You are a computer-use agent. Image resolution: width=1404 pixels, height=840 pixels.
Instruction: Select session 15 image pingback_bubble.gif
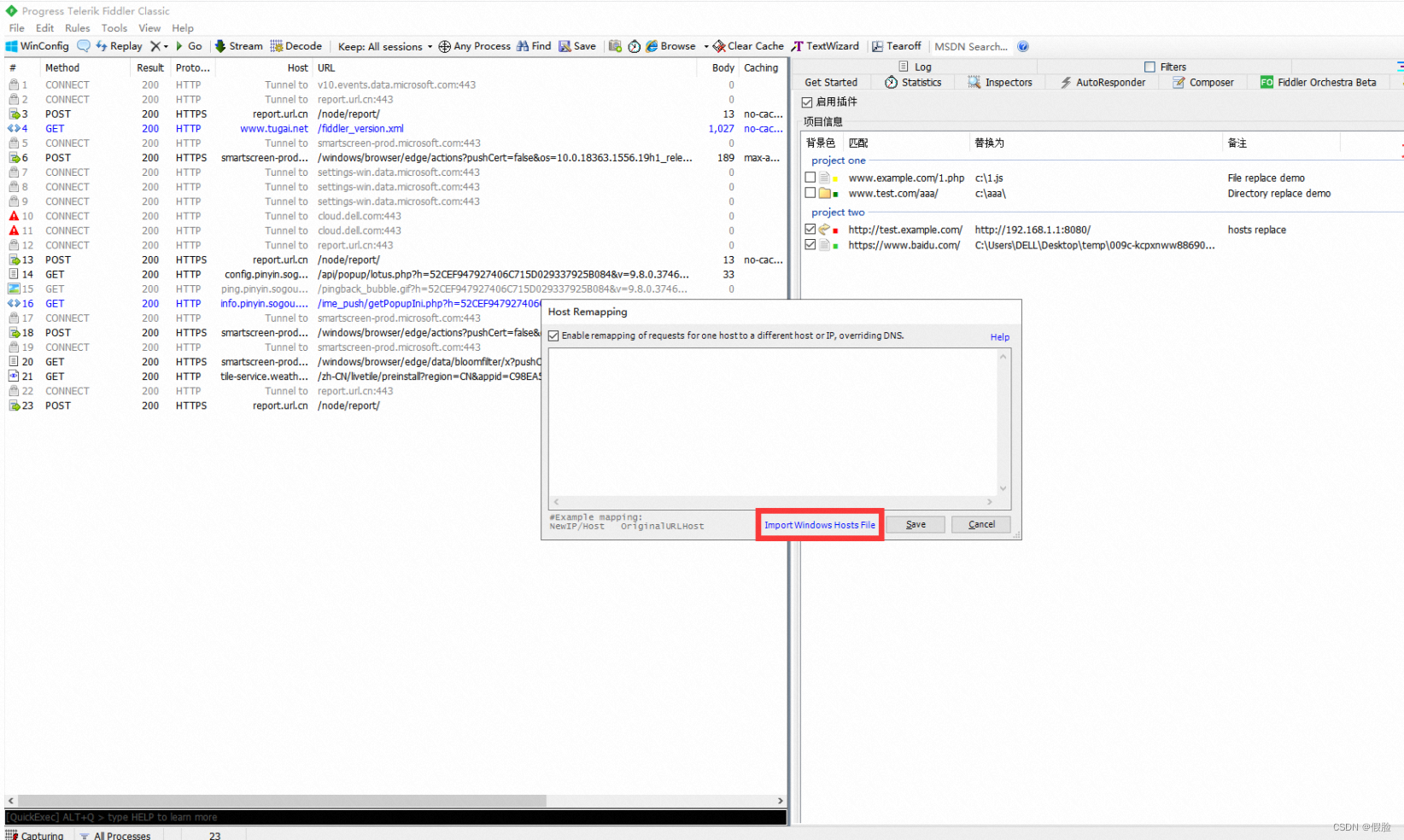tap(395, 289)
